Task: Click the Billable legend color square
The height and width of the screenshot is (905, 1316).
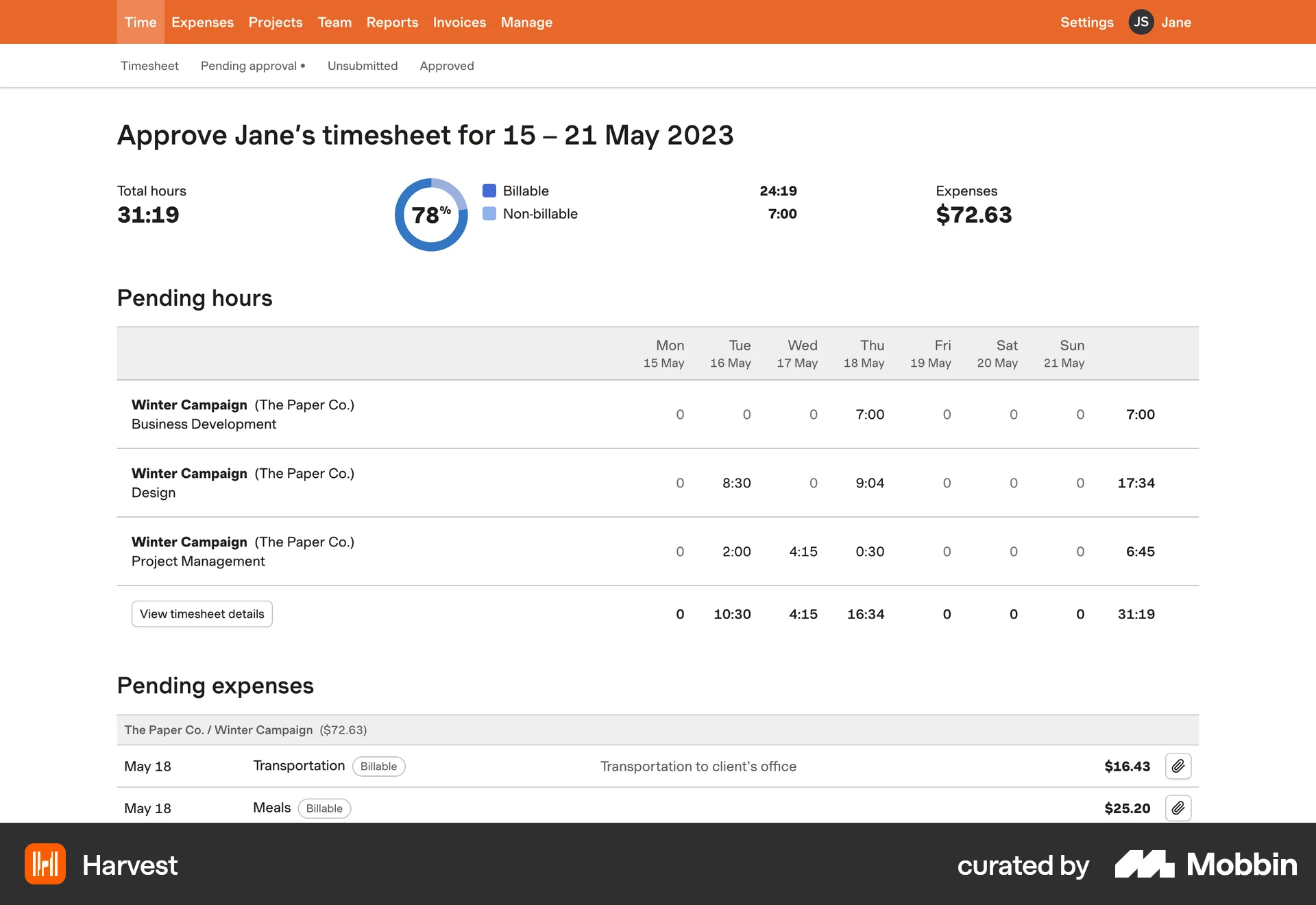Action: point(489,191)
